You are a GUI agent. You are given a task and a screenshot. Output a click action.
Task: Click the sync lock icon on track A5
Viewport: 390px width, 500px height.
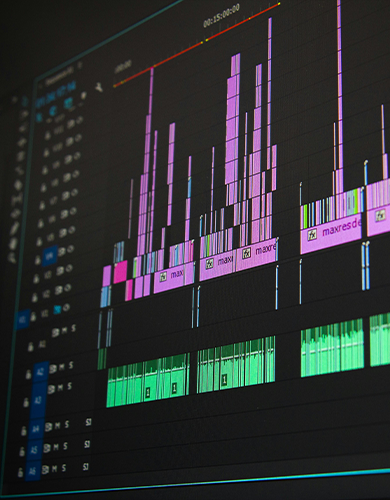47,448
